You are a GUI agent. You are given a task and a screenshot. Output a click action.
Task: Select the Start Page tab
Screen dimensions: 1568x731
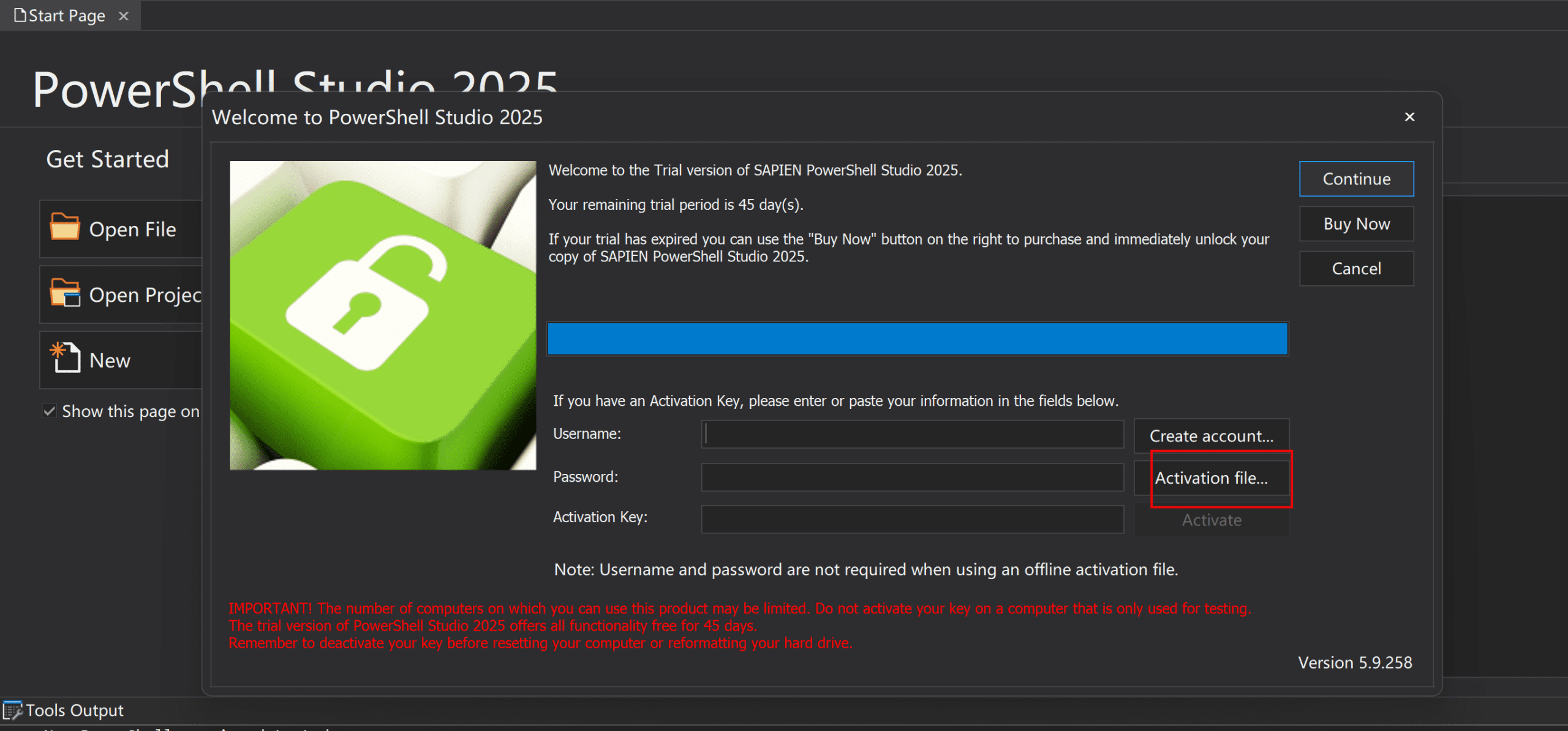pos(66,15)
